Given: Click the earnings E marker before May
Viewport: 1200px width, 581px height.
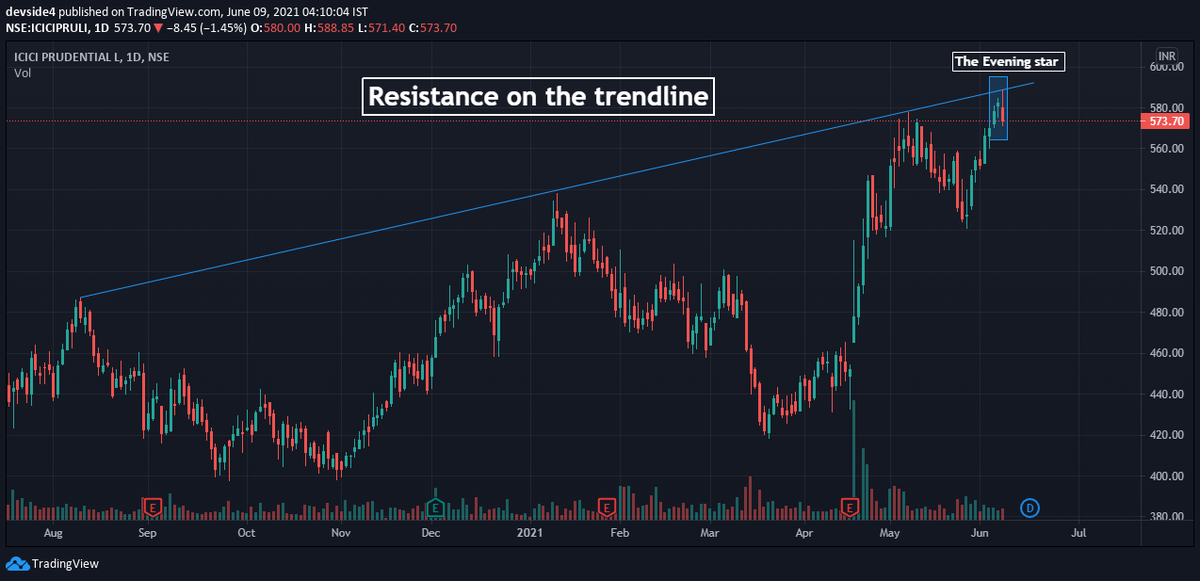Looking at the screenshot, I should click(851, 507).
